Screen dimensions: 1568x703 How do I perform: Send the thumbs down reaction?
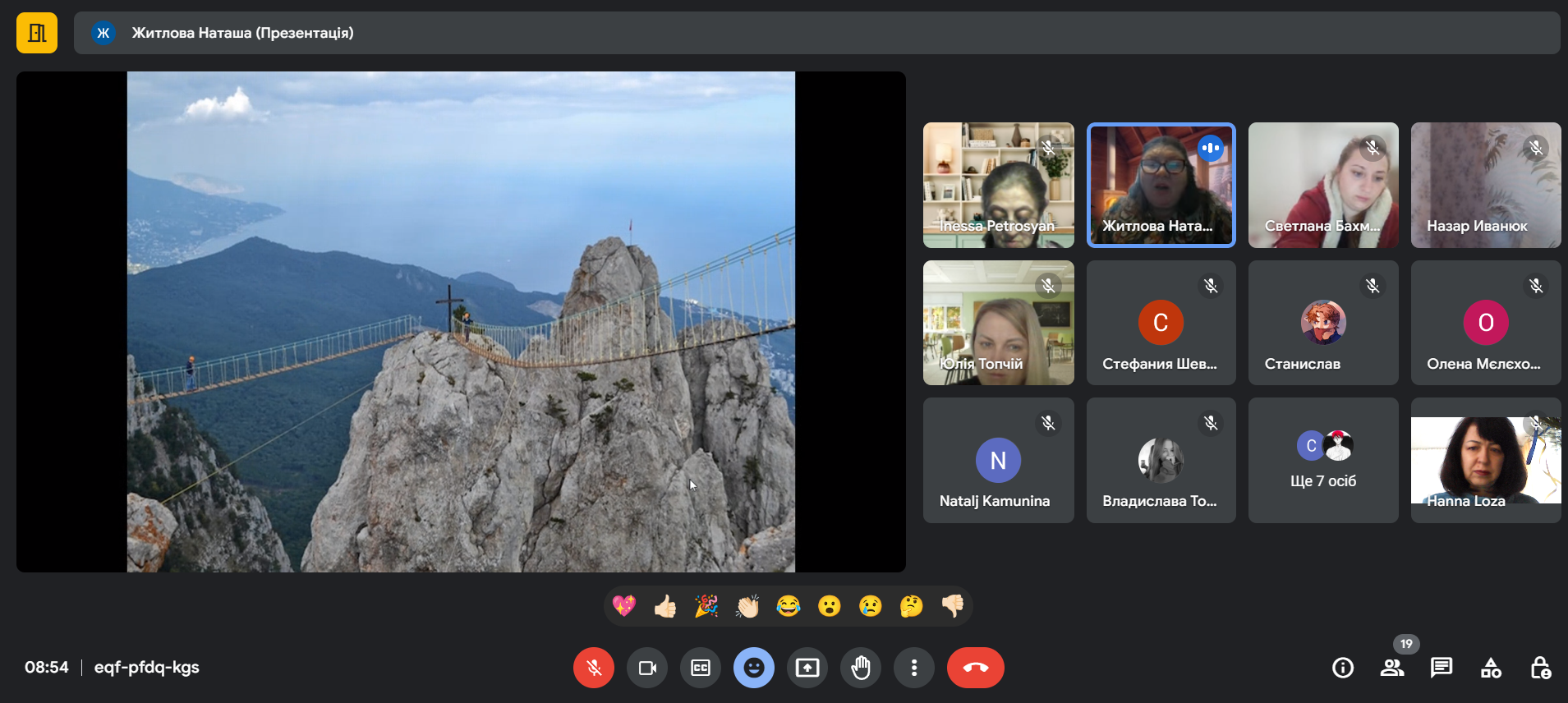click(953, 606)
